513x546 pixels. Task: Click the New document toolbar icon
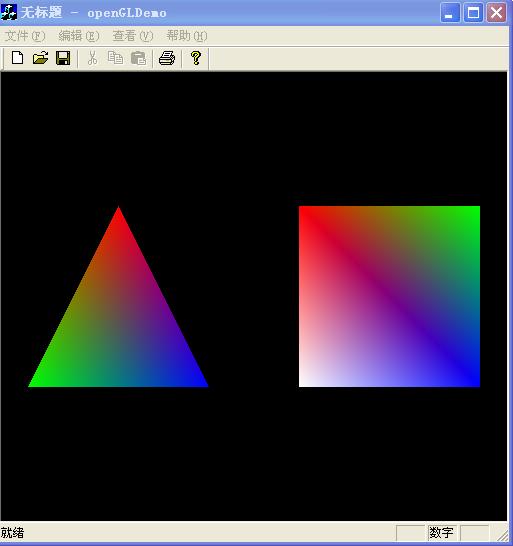[17, 58]
